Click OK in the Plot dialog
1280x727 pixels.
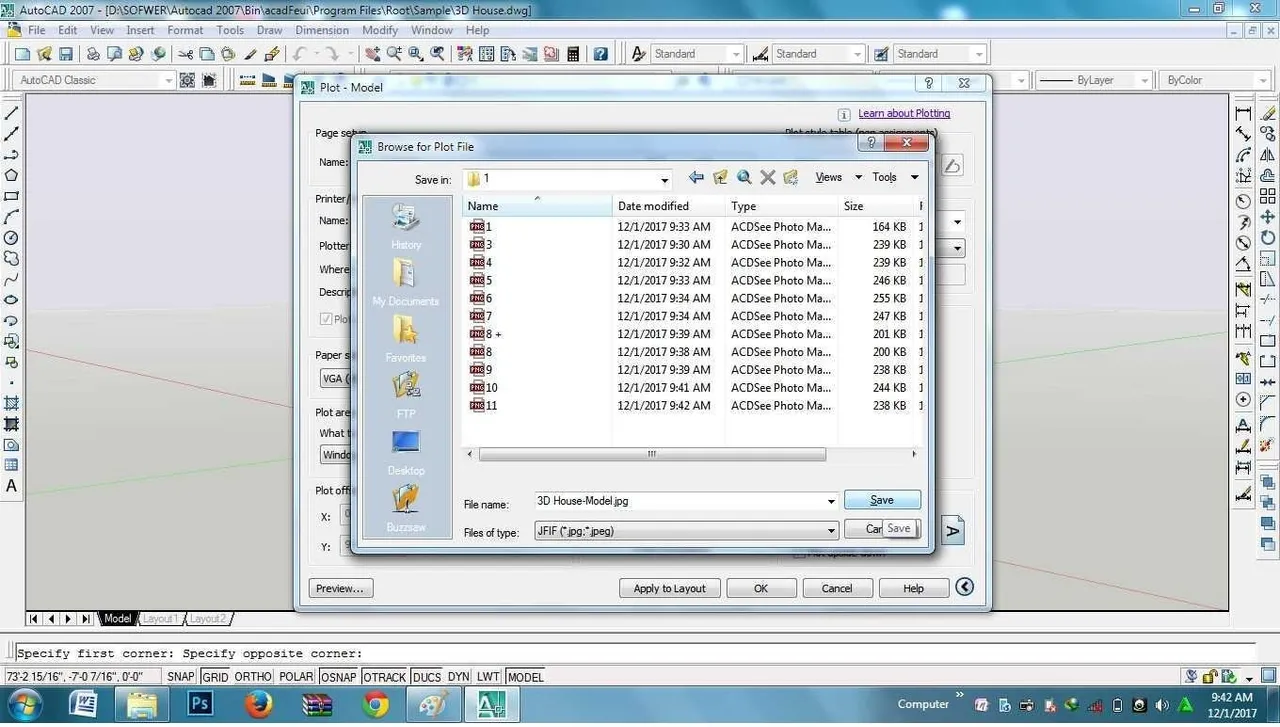click(761, 588)
